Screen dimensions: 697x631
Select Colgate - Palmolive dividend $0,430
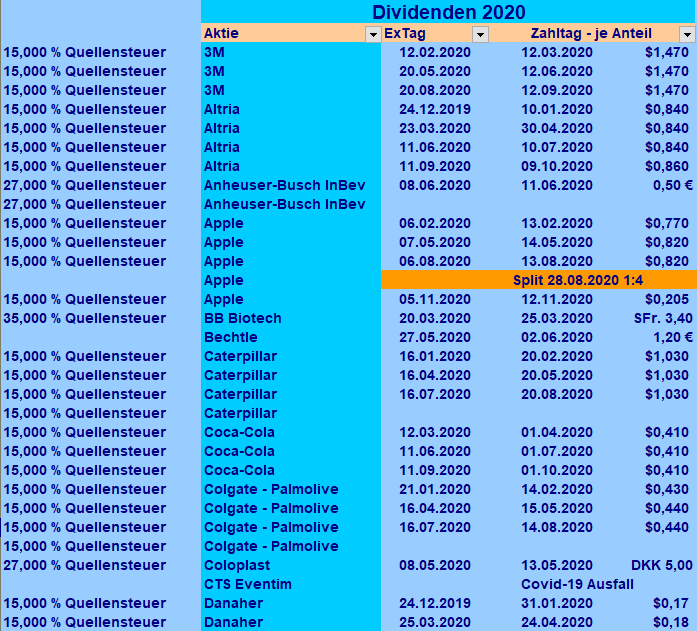coord(667,490)
